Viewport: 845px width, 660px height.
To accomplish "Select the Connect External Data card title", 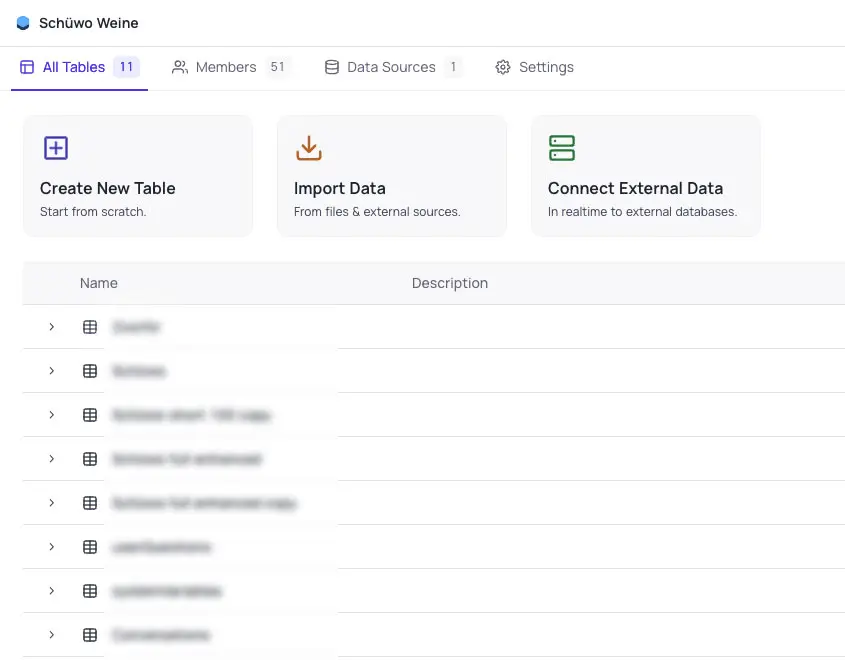I will 635,188.
